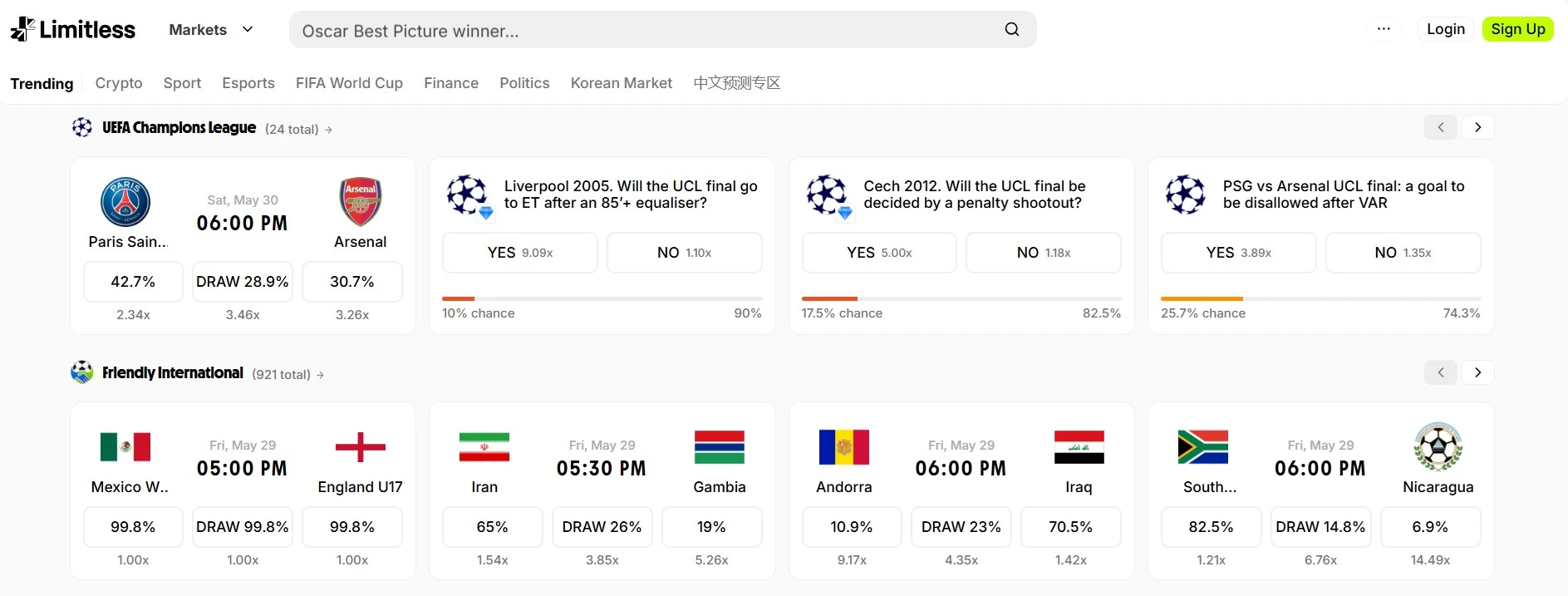Screen dimensions: 1568x596
Task: Click the PSG vs Arsenal VAR market icon
Action: (1186, 195)
